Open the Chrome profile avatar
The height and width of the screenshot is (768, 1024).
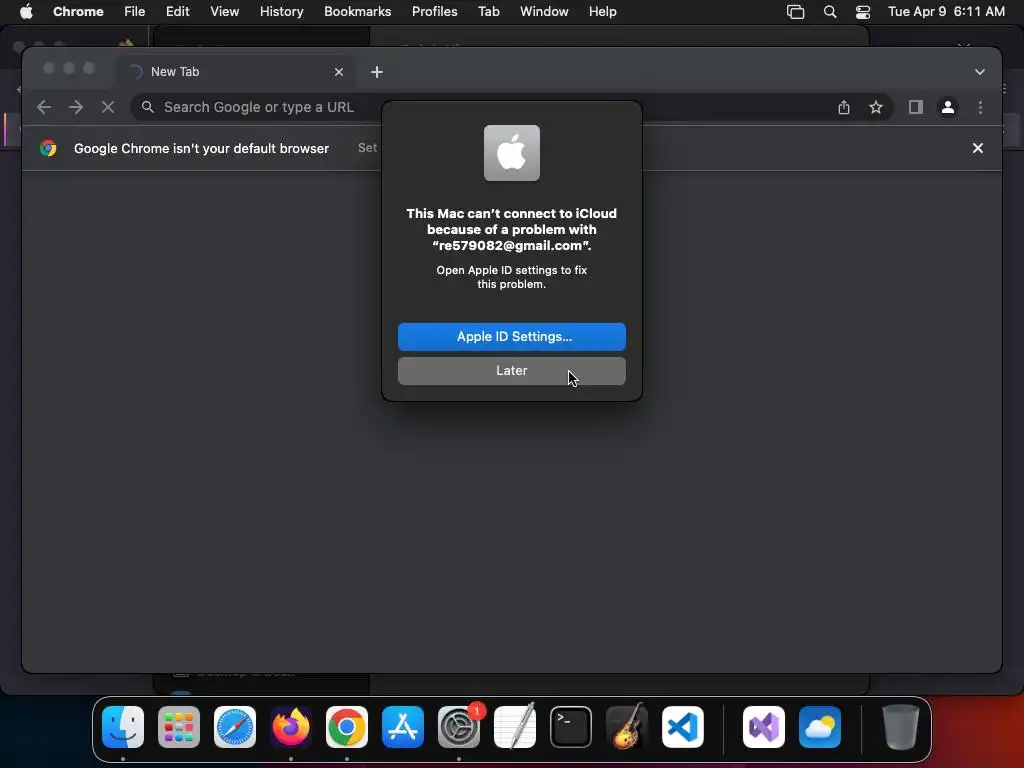pyautogui.click(x=948, y=107)
